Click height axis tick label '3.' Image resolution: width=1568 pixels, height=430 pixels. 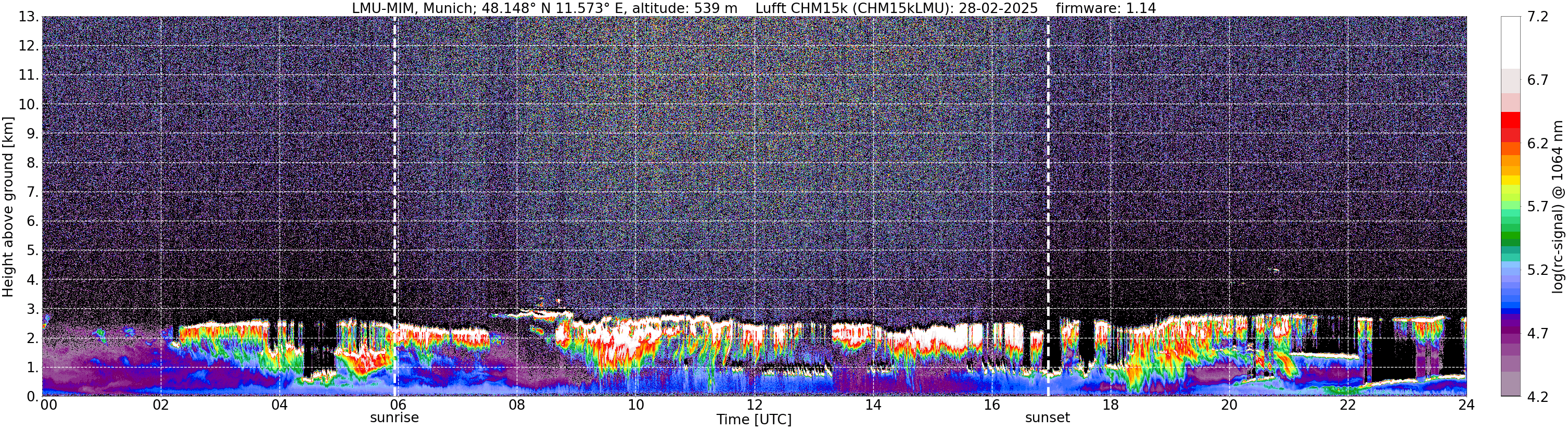click(x=33, y=309)
